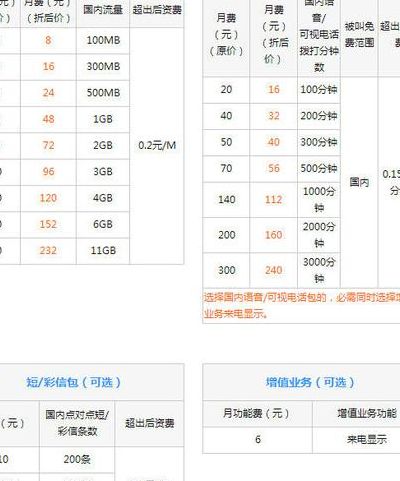Select the 500分钟 voice plan cell
Image resolution: width=400 pixels, height=481 pixels.
coord(319,169)
